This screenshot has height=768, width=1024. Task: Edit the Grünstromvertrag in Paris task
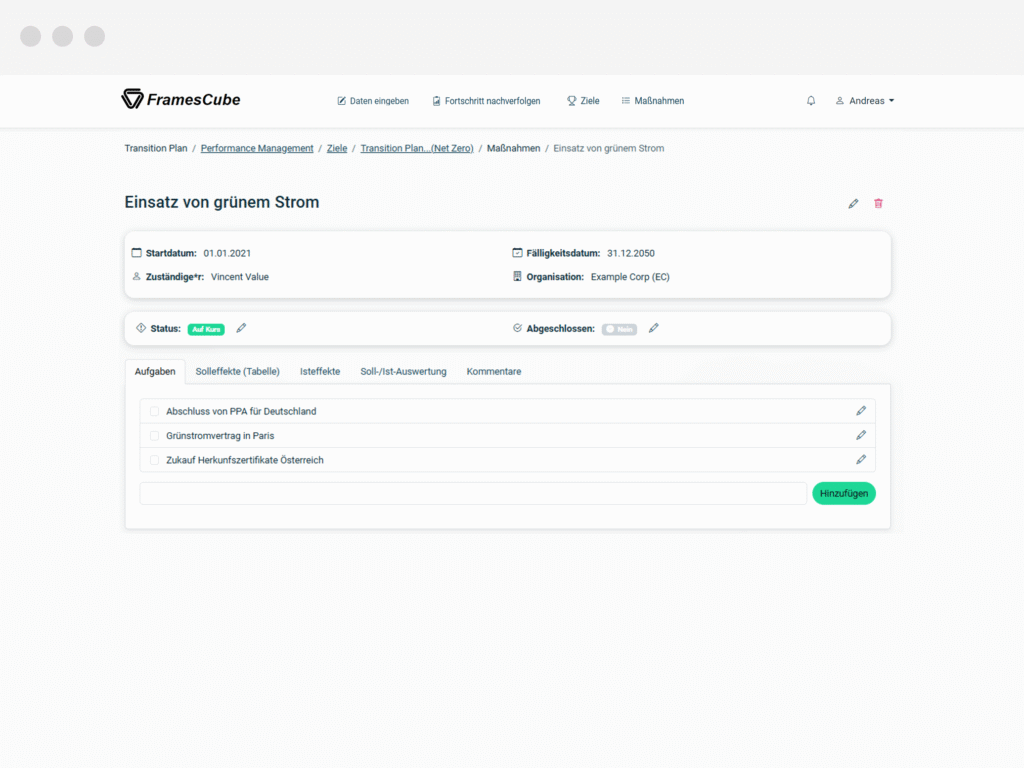click(x=861, y=435)
